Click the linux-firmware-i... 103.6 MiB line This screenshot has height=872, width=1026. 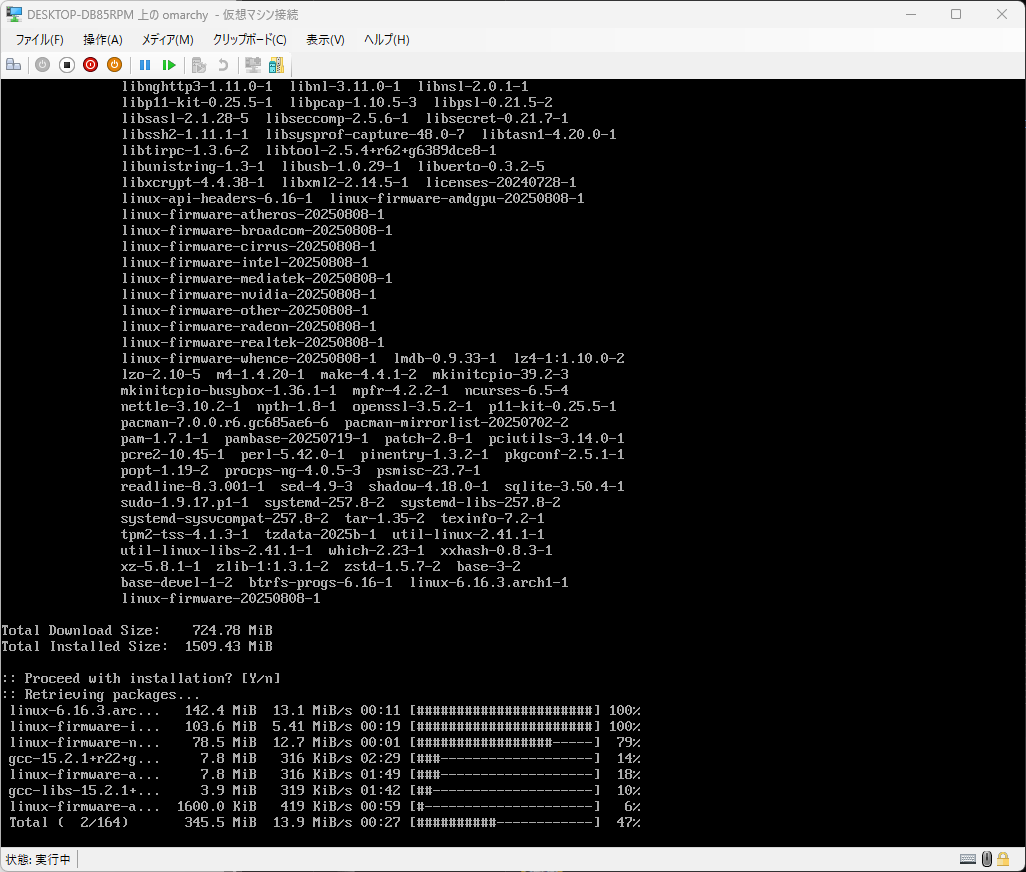tap(325, 726)
